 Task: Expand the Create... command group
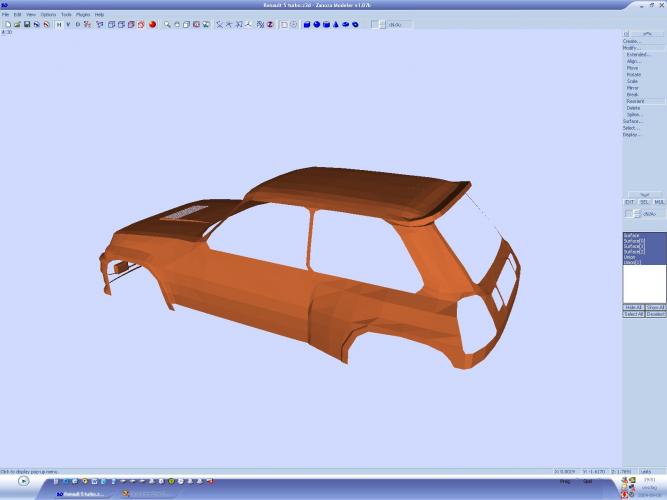coord(632,41)
